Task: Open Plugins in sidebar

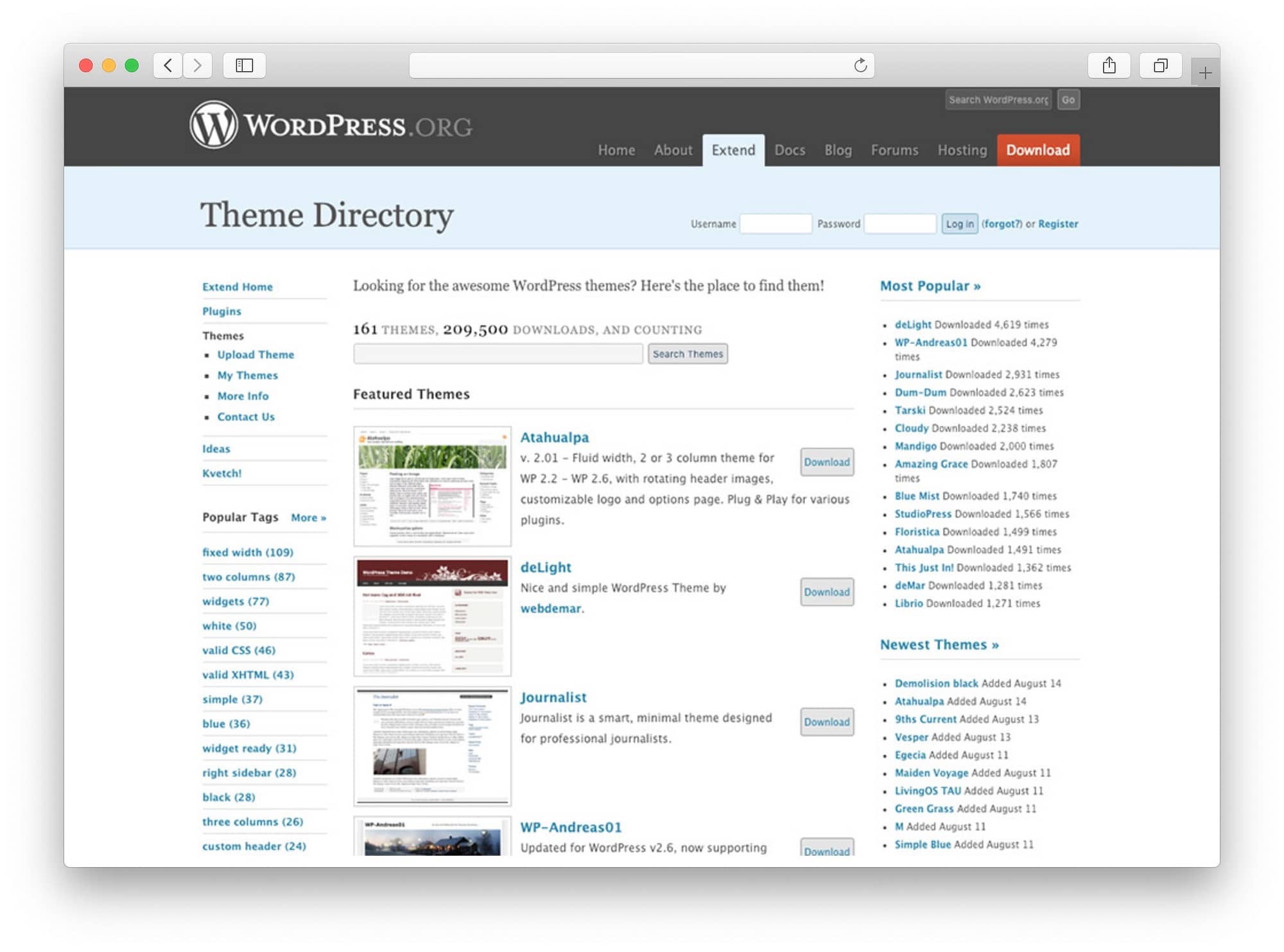Action: [x=222, y=311]
